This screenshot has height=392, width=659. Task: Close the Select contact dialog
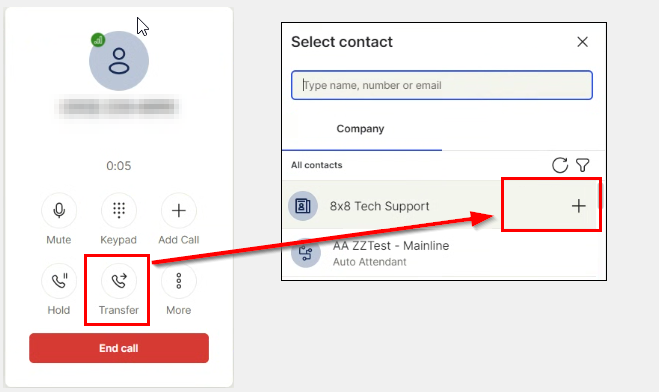click(583, 42)
